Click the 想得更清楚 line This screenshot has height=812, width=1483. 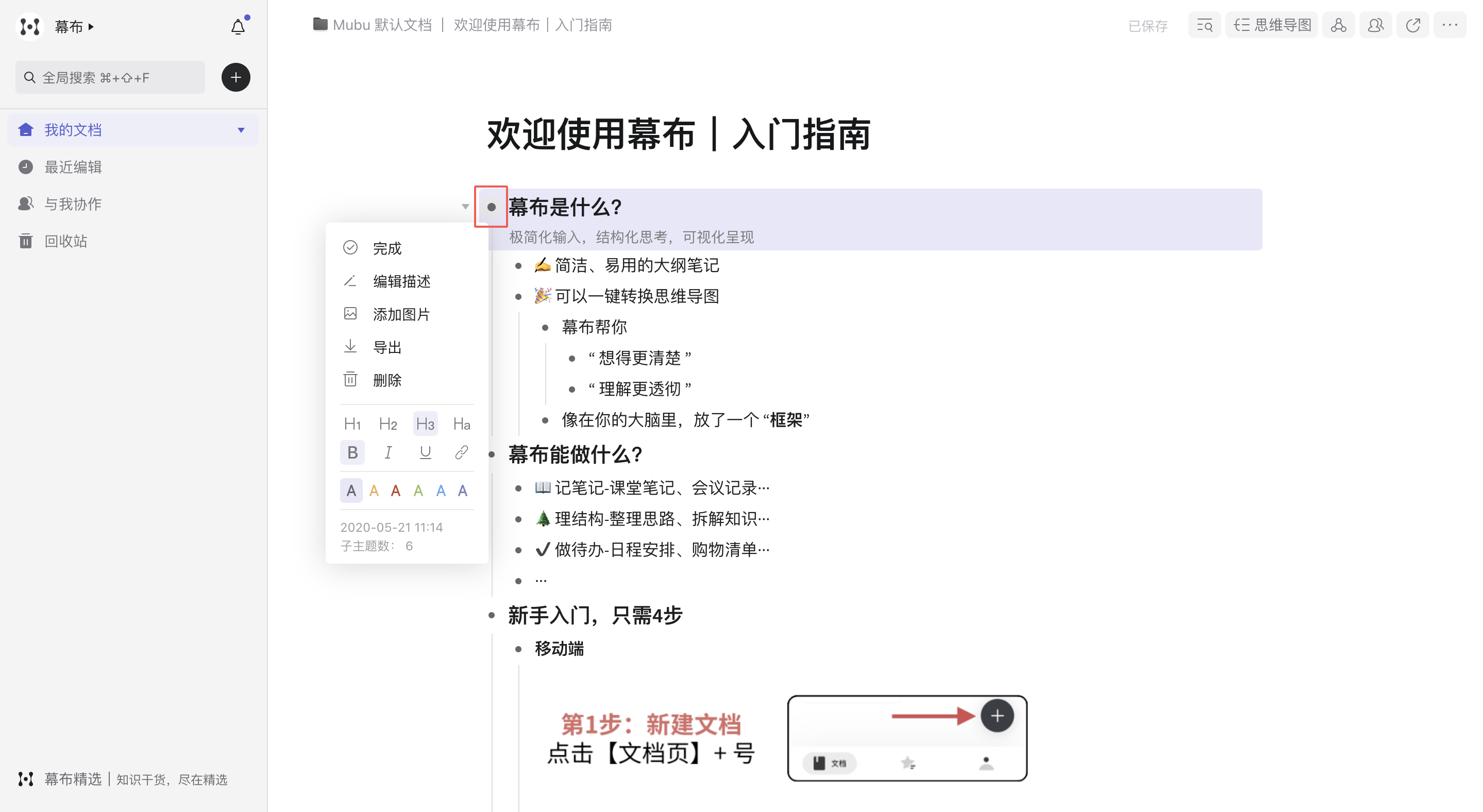pos(639,358)
